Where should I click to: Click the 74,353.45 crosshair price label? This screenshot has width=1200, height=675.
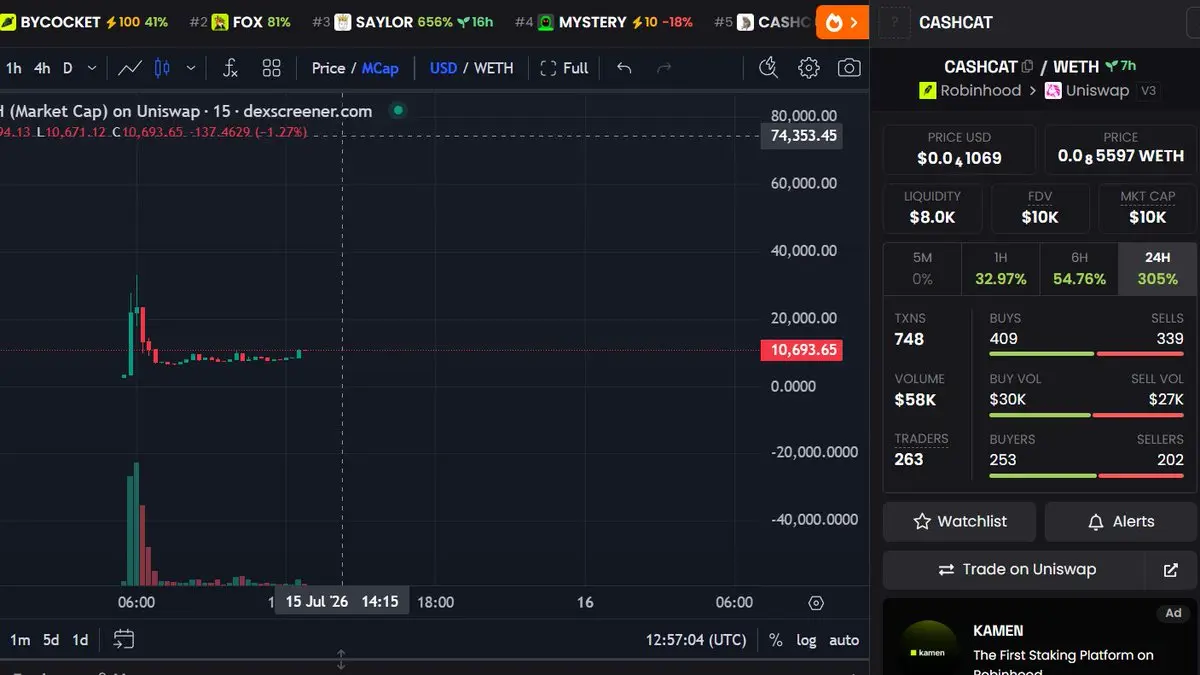tap(802, 135)
